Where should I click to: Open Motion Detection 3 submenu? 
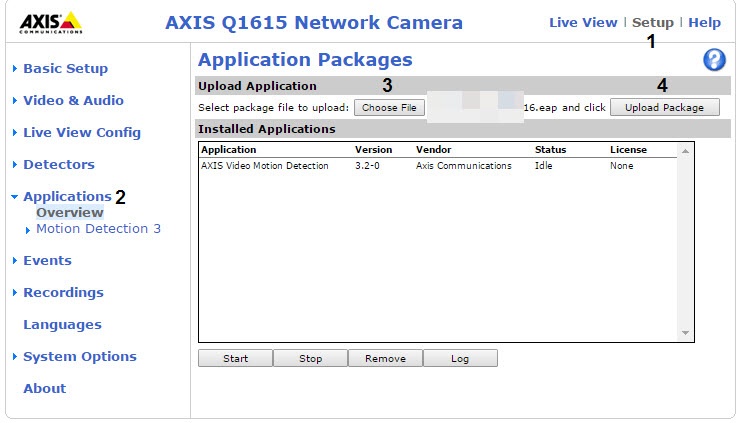click(x=98, y=229)
